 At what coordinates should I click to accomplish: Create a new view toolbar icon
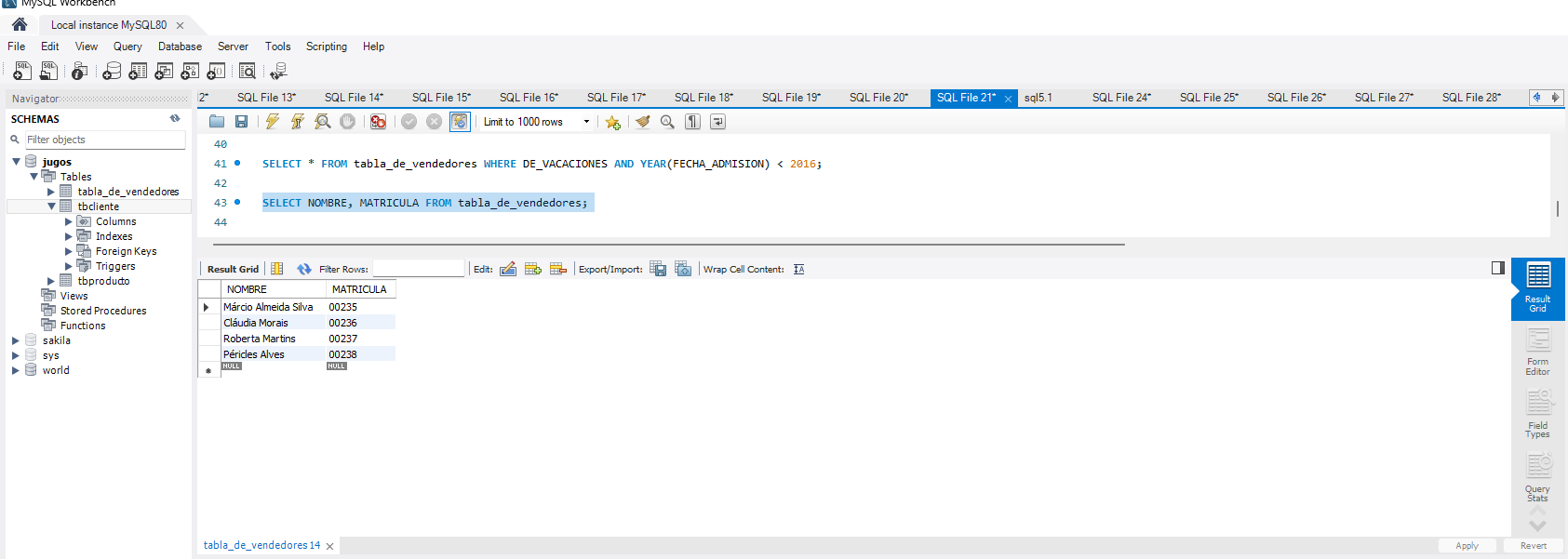(164, 71)
